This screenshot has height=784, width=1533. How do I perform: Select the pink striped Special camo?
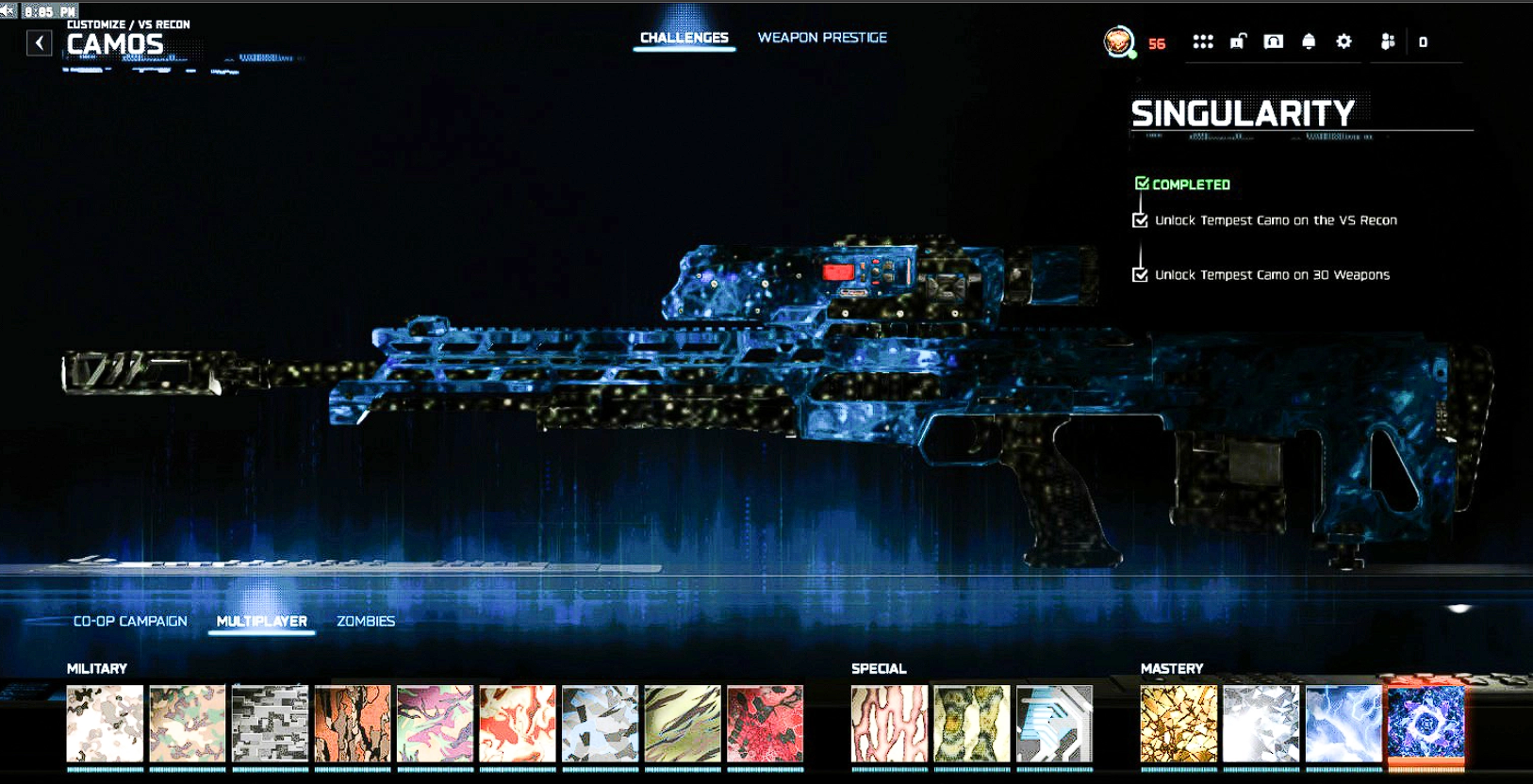pyautogui.click(x=889, y=724)
